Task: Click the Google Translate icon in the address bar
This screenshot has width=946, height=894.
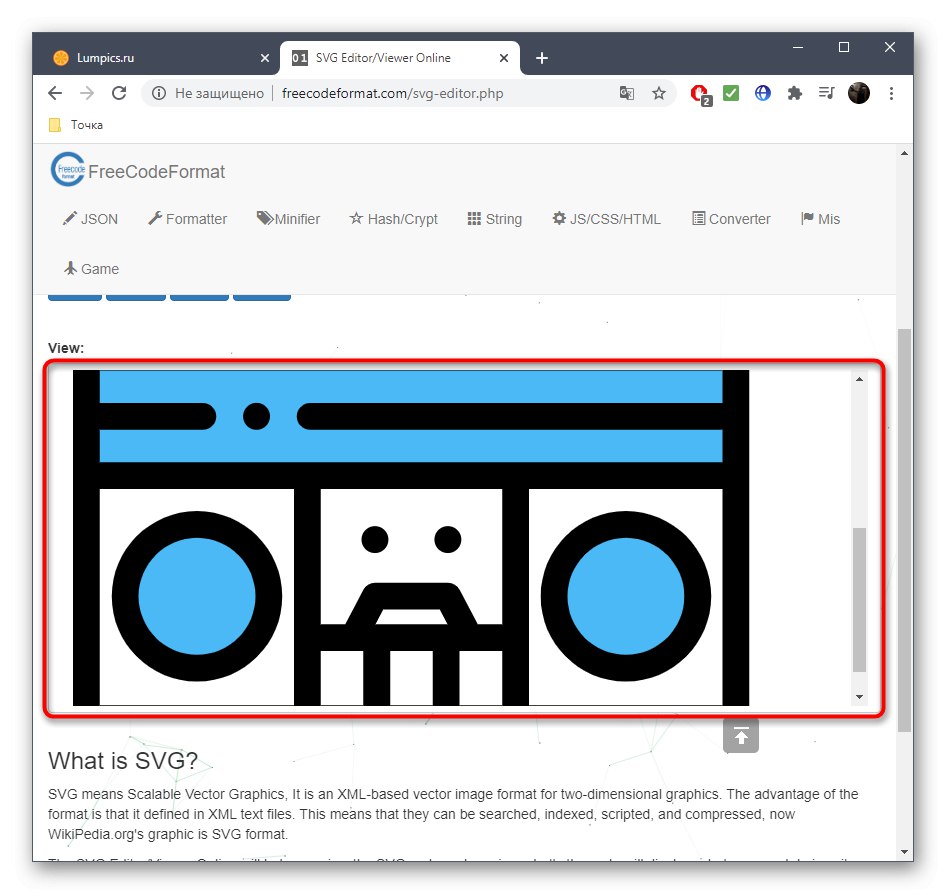Action: (x=627, y=92)
